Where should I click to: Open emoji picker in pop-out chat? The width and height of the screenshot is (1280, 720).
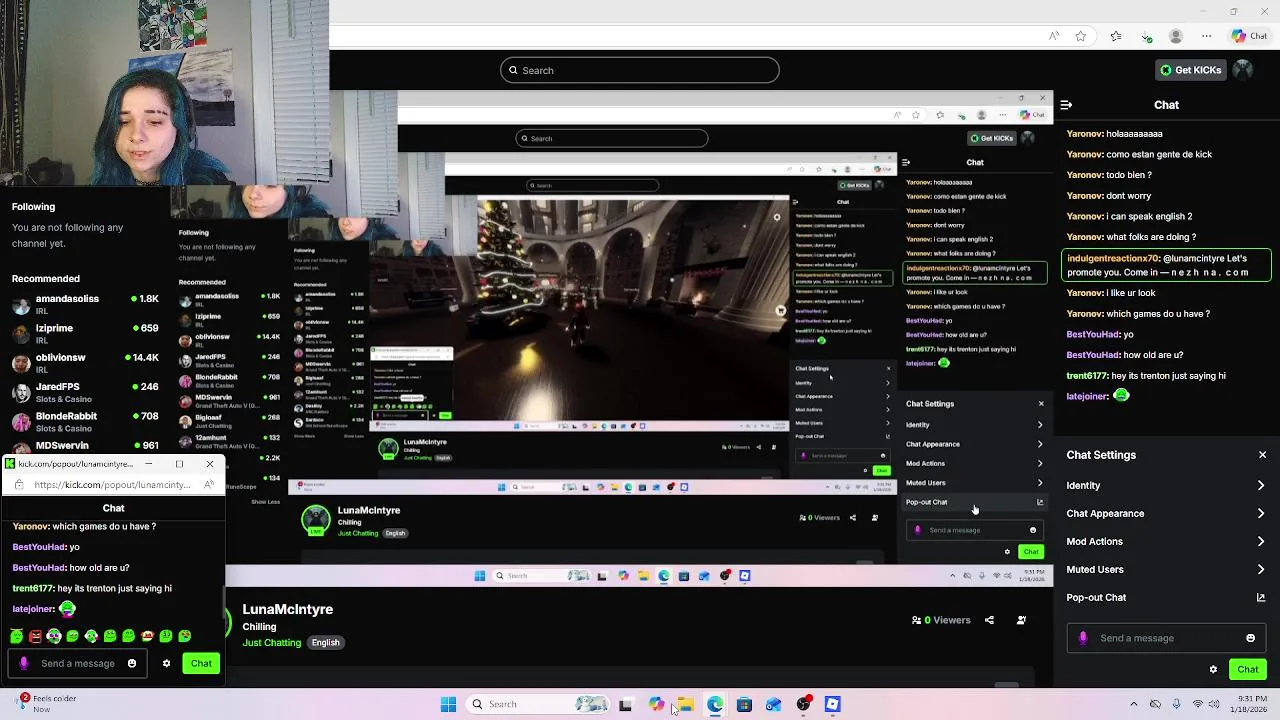131,663
